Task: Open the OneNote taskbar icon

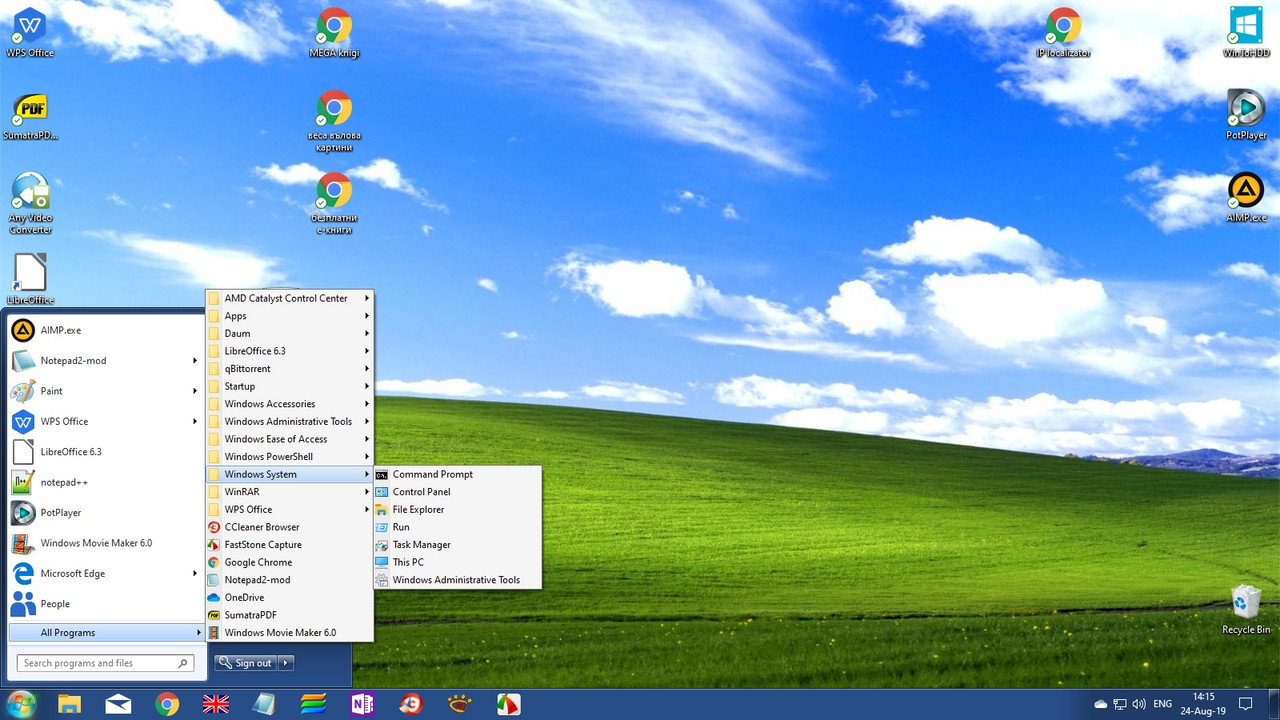Action: [362, 704]
